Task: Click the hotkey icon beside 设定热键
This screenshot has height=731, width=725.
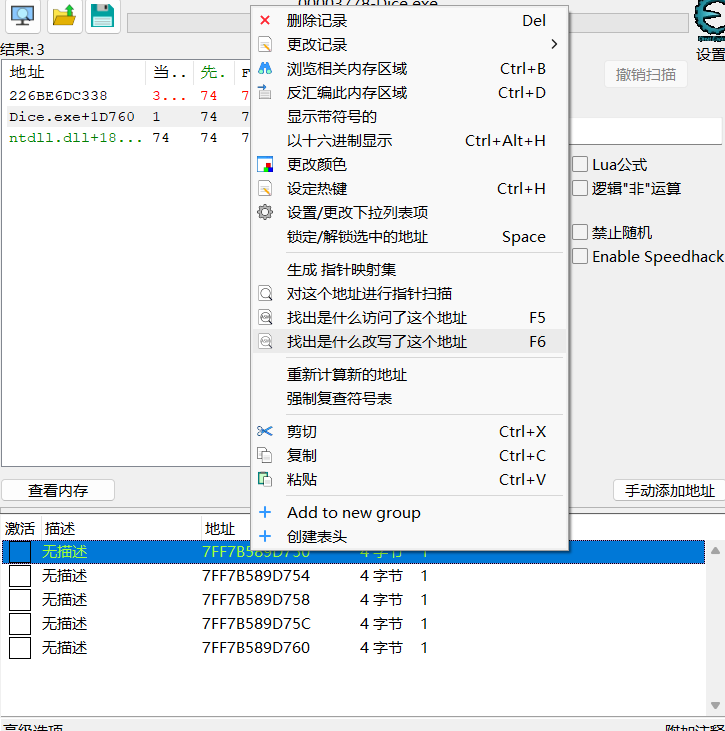Action: coord(265,188)
